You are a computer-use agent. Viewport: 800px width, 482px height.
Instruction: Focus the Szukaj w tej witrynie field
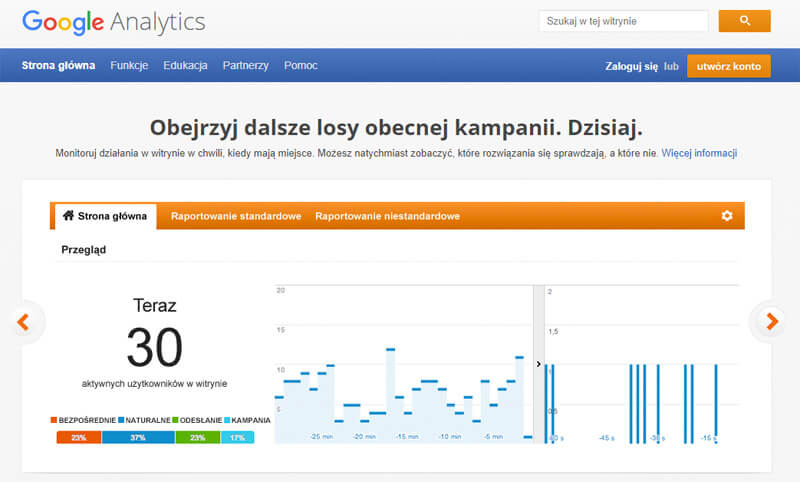(622, 21)
